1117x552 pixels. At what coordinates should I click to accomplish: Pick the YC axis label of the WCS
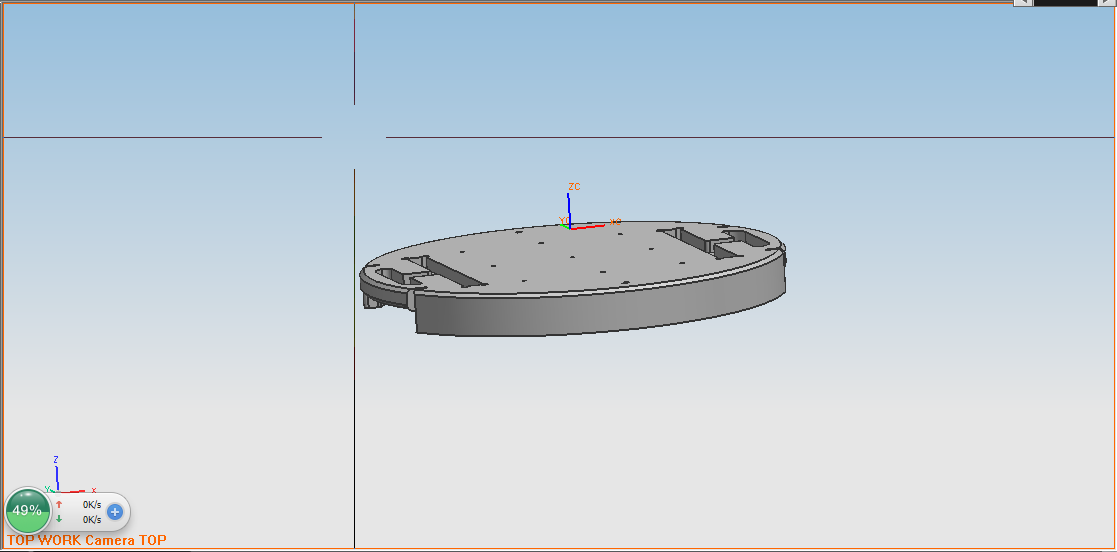click(x=563, y=220)
